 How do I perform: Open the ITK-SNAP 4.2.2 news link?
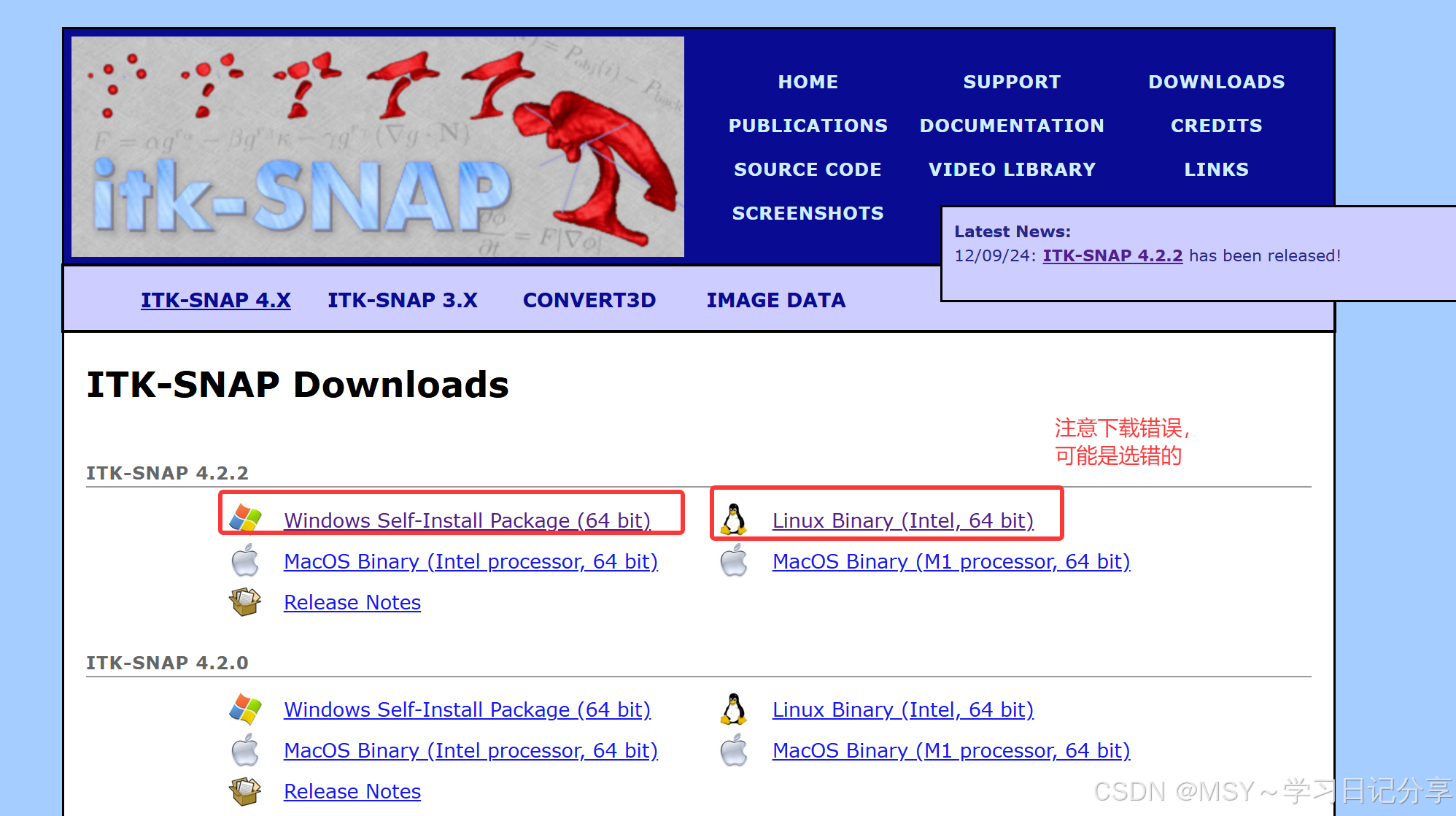pos(1112,255)
